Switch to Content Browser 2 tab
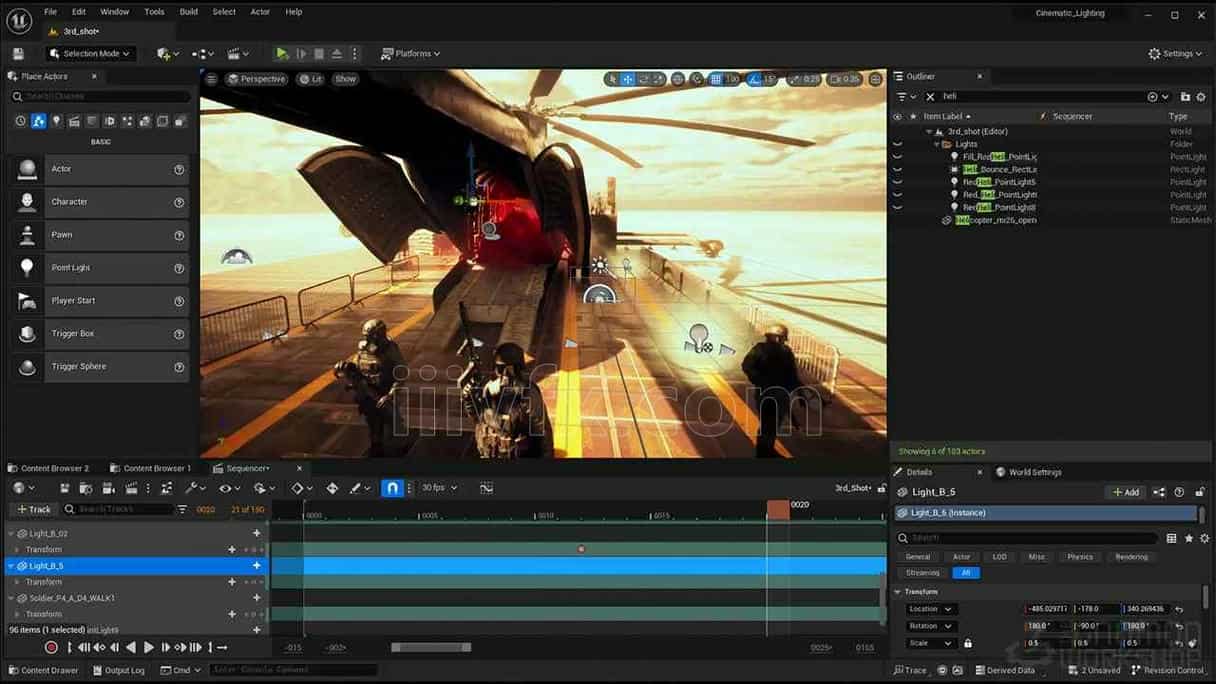This screenshot has height=684, width=1216. pyautogui.click(x=48, y=468)
